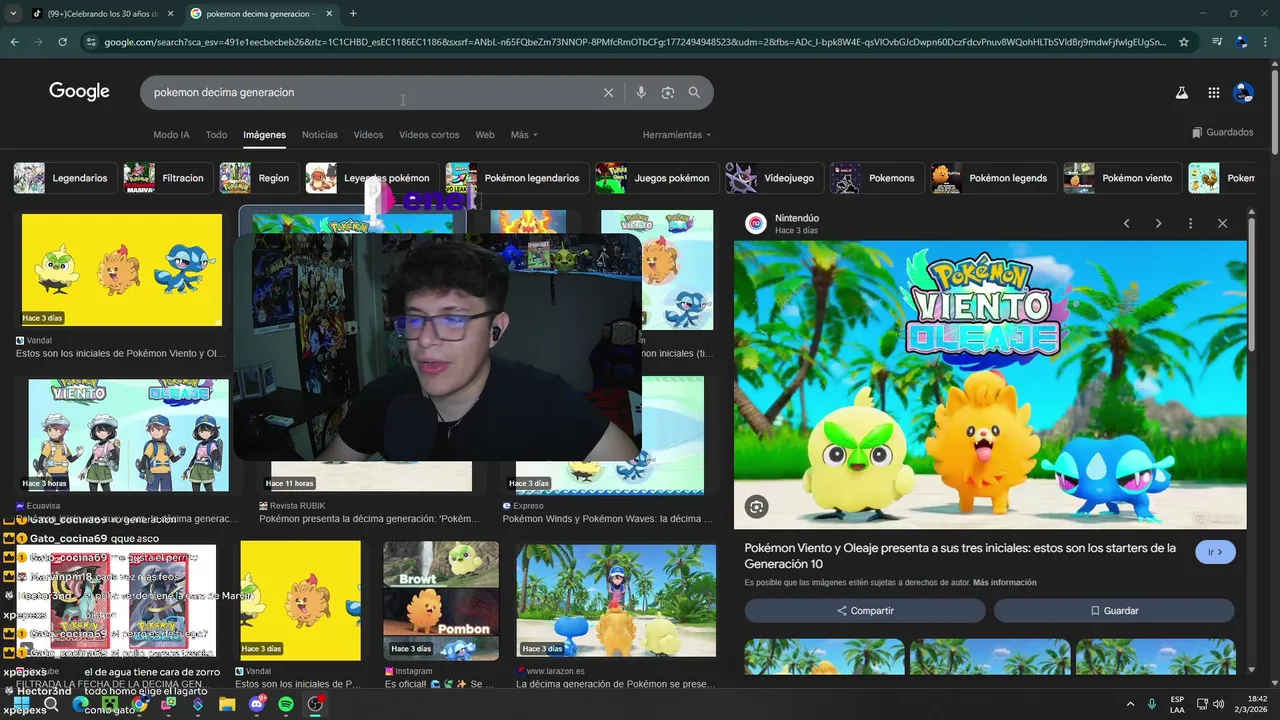Show hidden system tray icons

click(x=1131, y=704)
